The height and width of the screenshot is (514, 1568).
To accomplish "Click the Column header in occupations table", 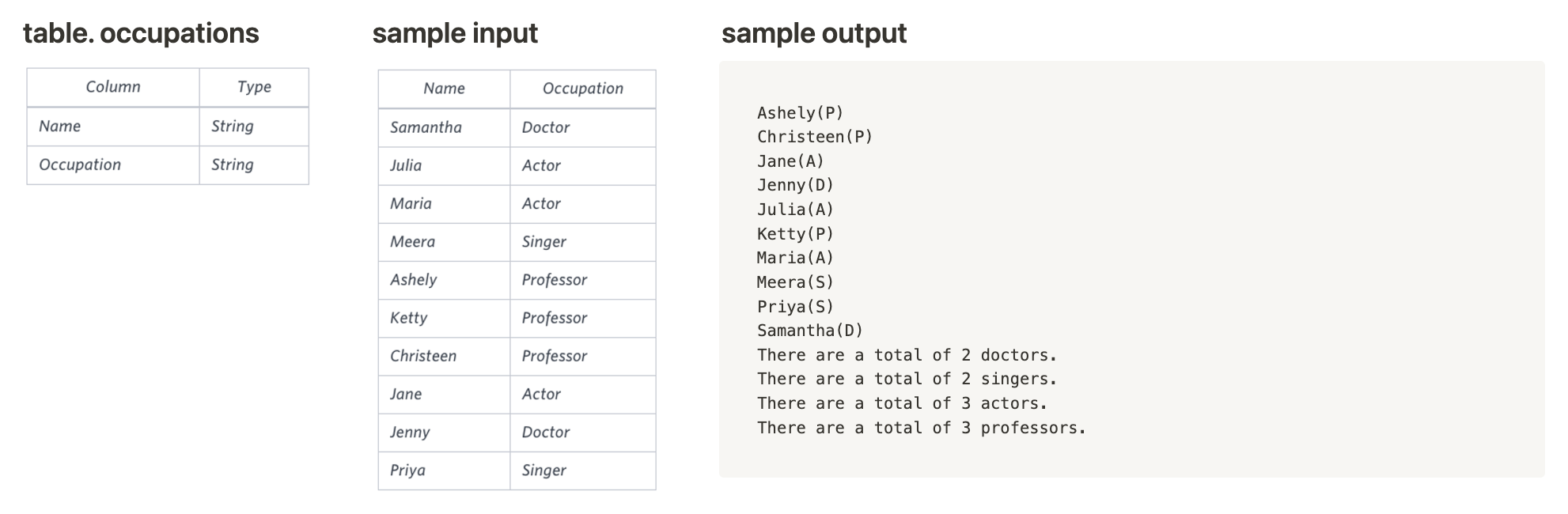I will point(113,87).
